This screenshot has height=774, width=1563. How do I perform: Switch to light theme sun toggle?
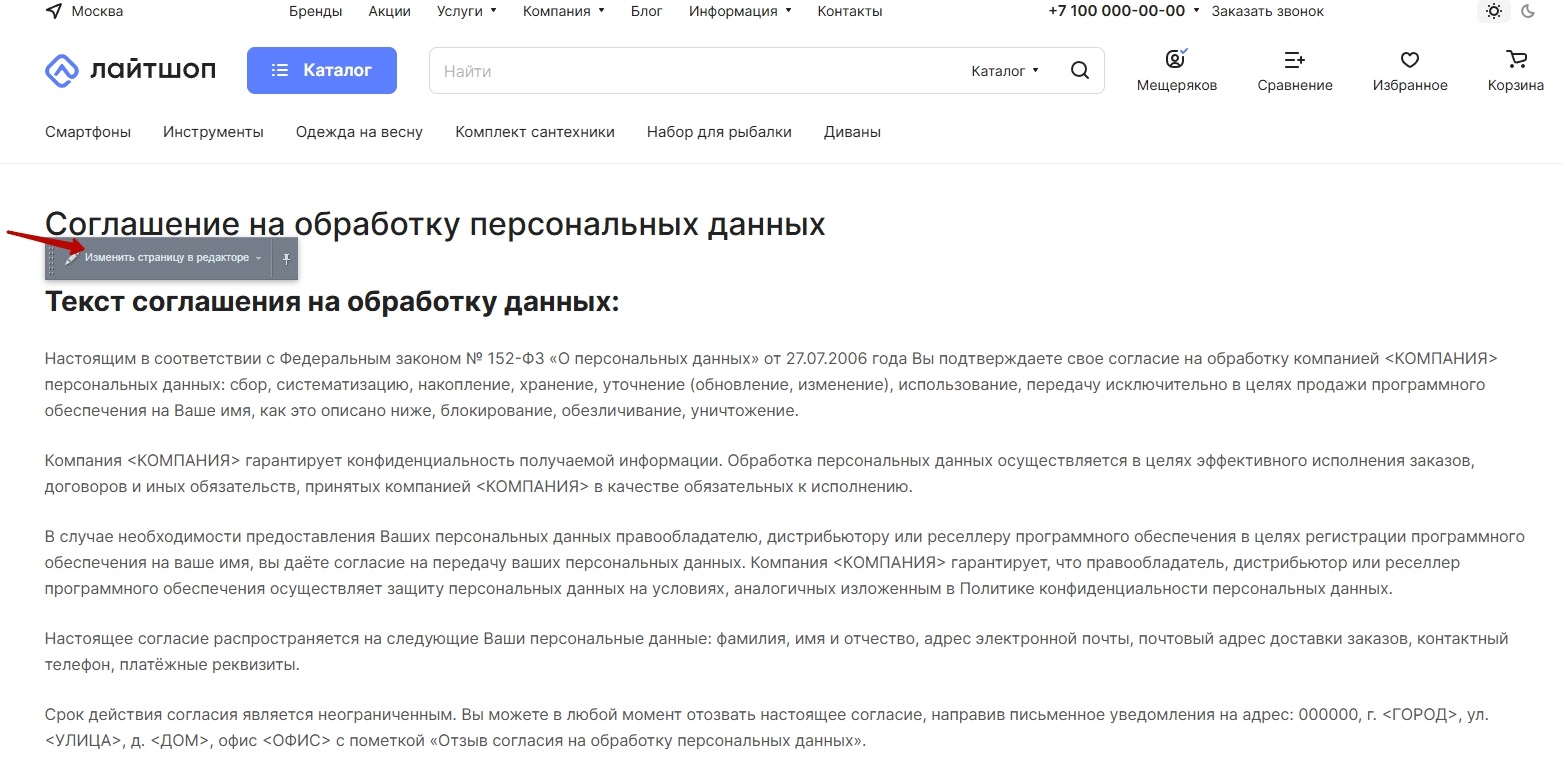tap(1493, 12)
